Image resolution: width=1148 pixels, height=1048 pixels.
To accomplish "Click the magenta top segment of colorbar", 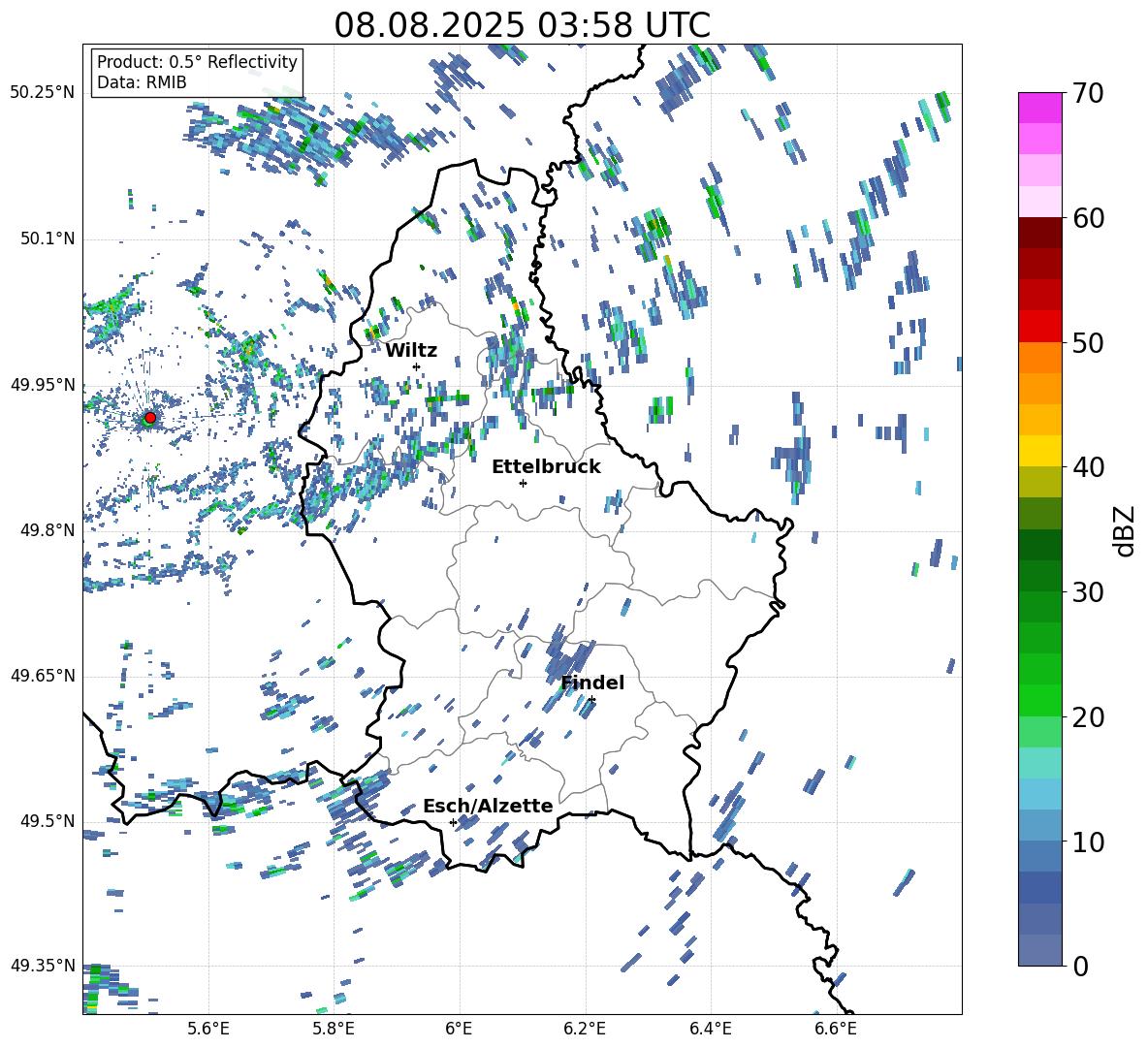I will pos(1039,108).
